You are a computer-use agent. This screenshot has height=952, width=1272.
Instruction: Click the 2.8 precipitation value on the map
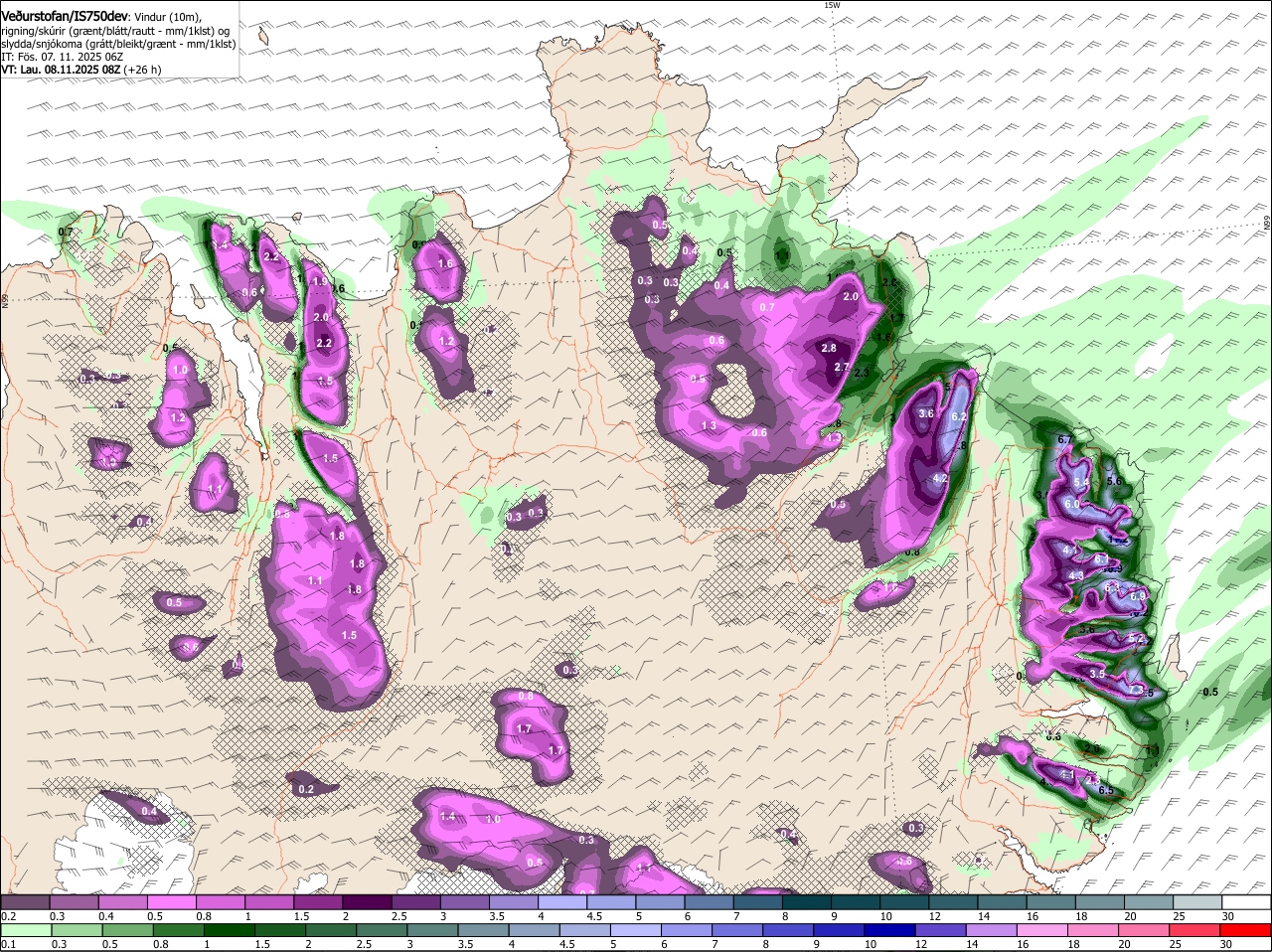click(829, 348)
